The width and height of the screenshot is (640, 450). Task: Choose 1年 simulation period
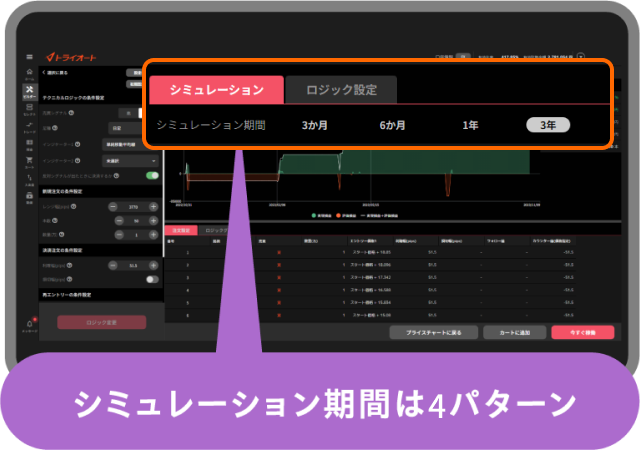[x=470, y=125]
